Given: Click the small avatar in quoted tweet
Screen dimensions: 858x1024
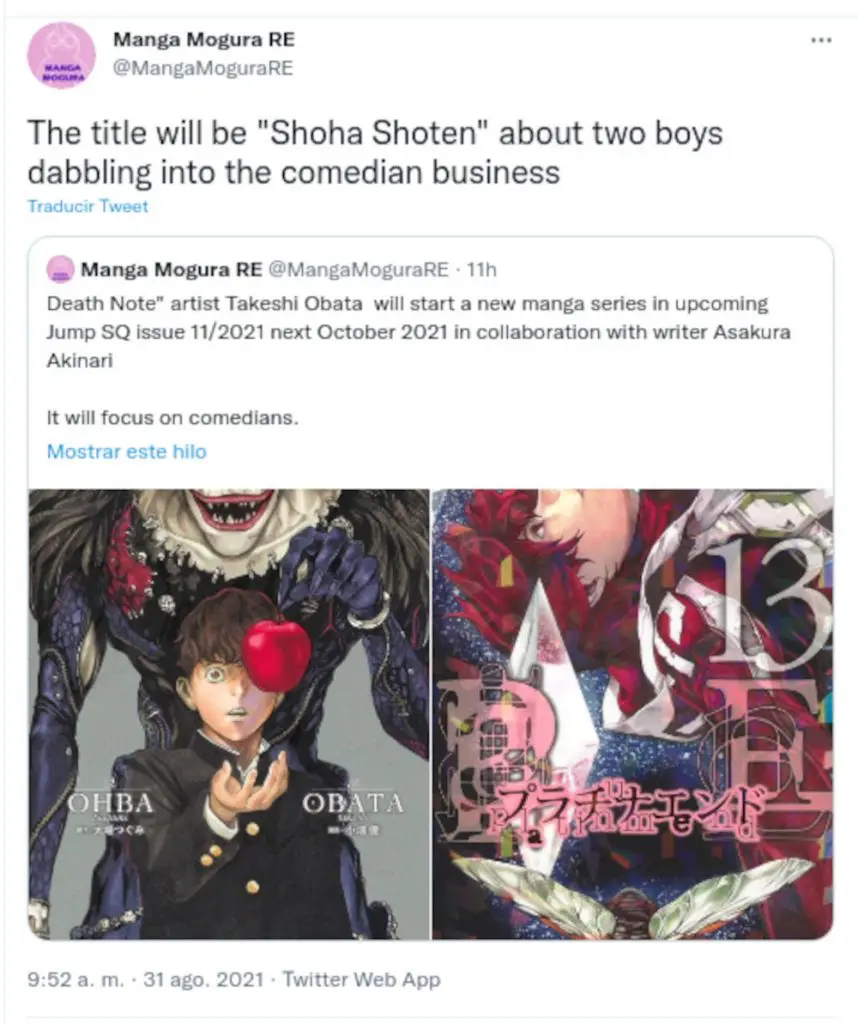Looking at the screenshot, I should (61, 269).
